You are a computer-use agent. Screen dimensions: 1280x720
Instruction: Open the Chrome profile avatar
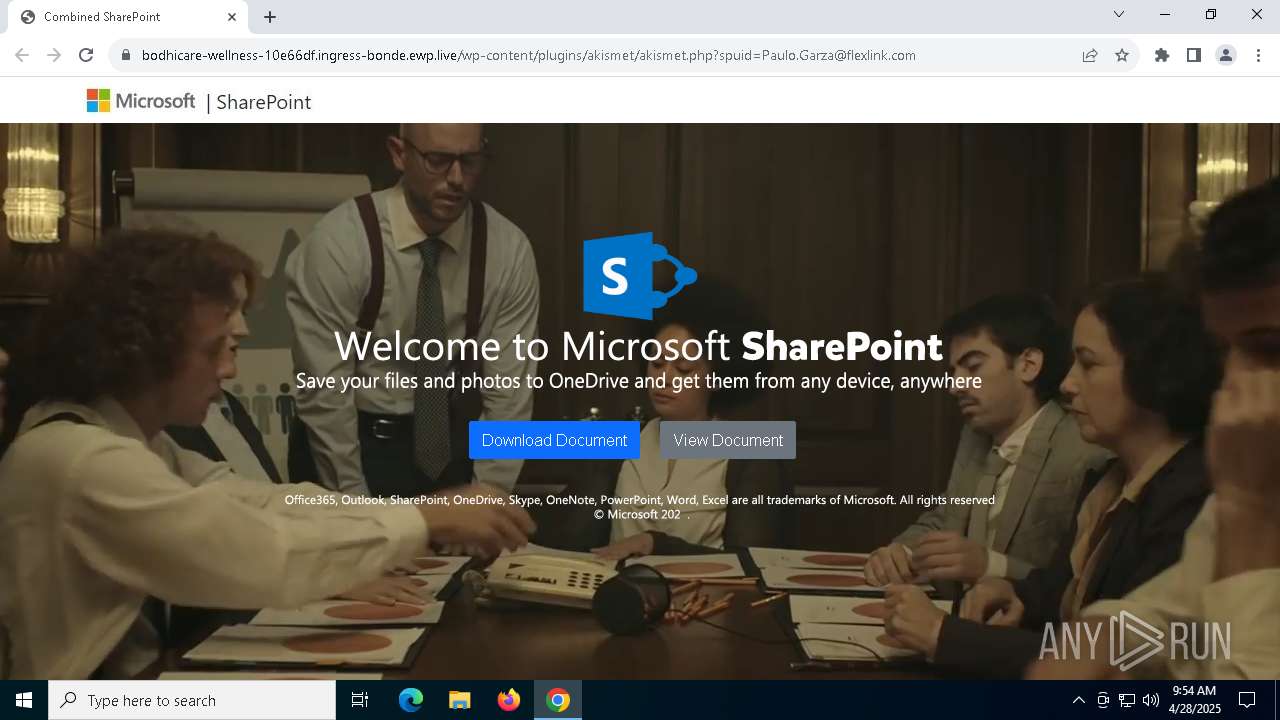pos(1226,55)
